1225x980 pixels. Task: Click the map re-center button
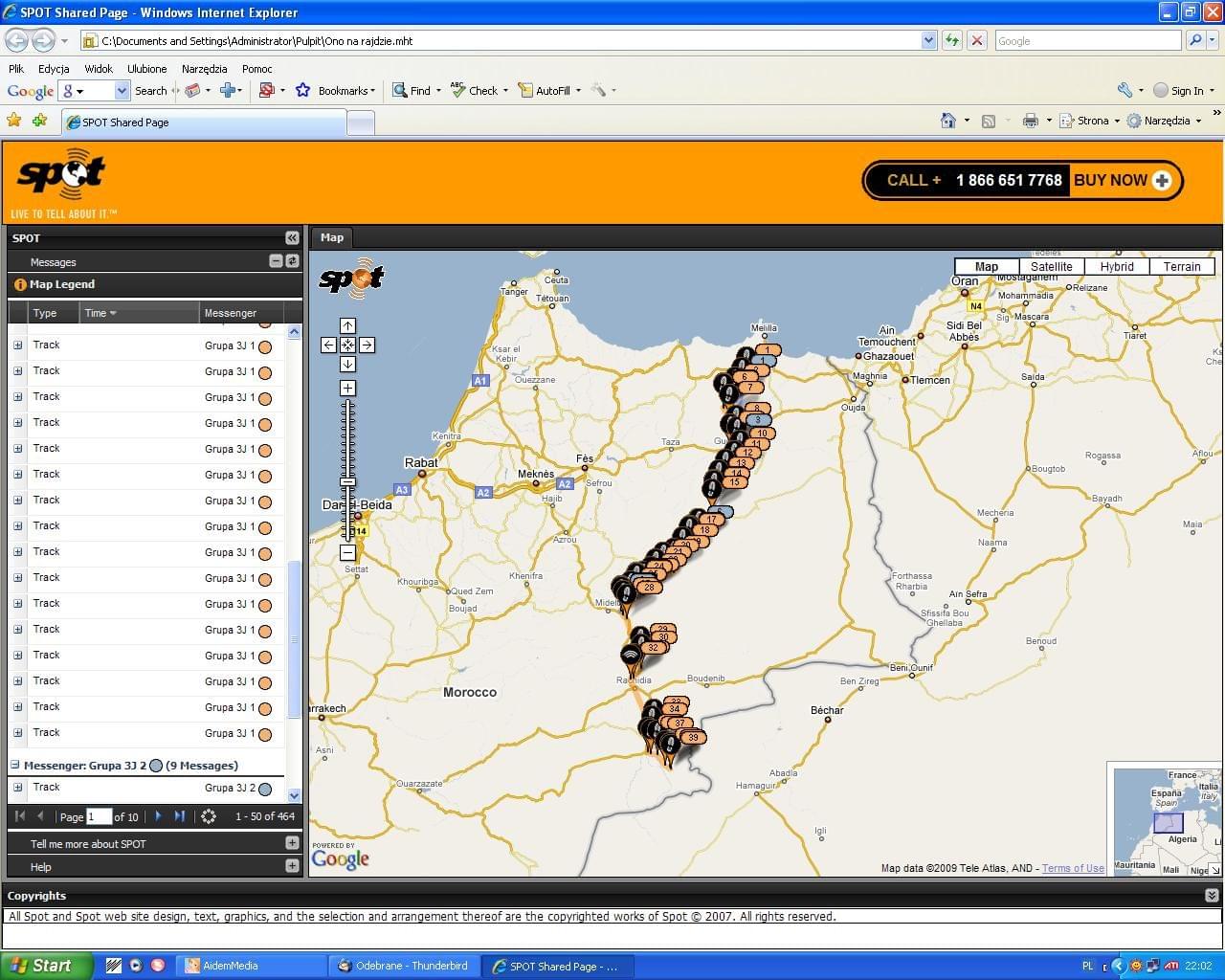(x=347, y=345)
